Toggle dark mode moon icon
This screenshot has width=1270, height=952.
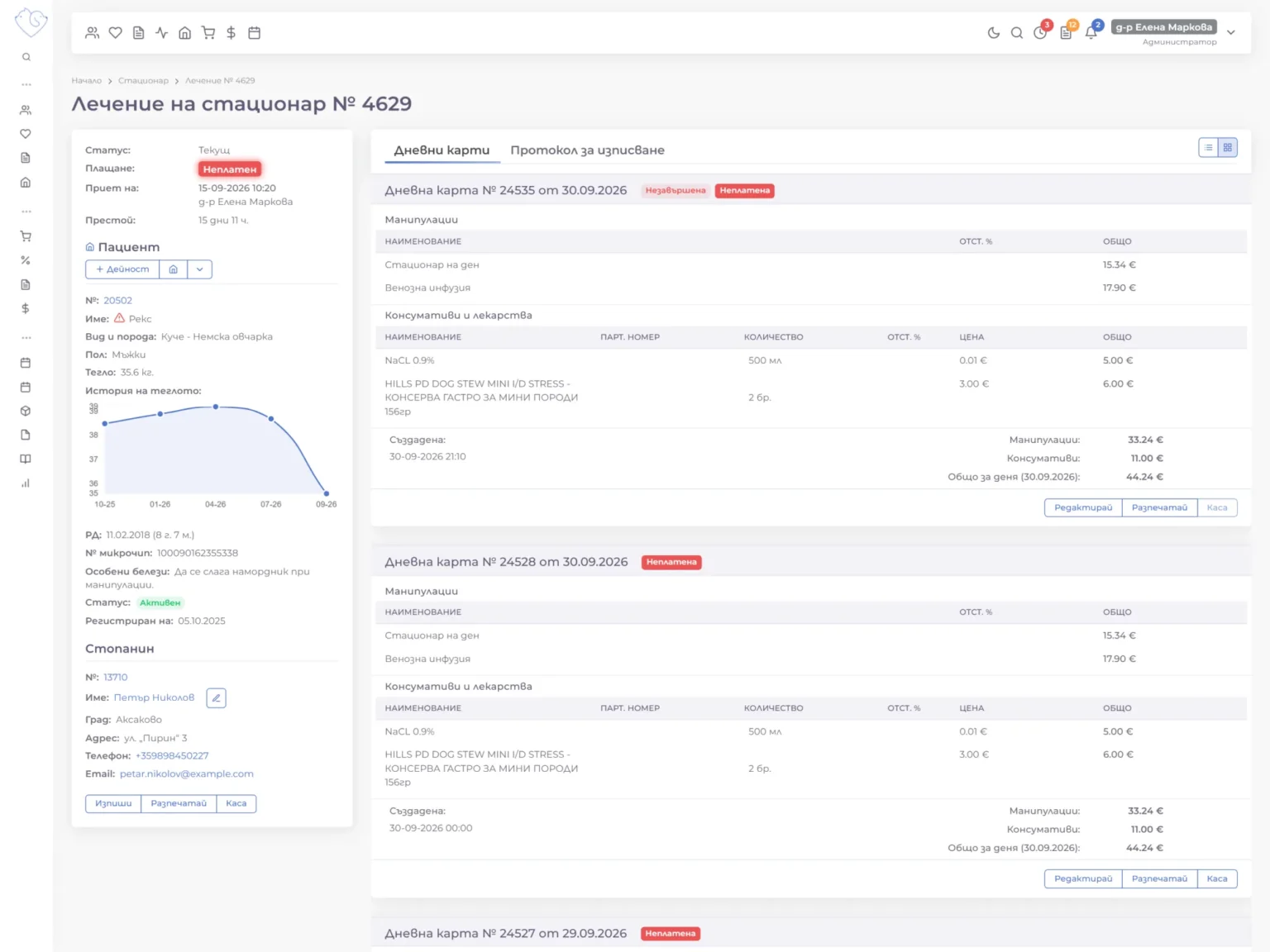tap(993, 33)
